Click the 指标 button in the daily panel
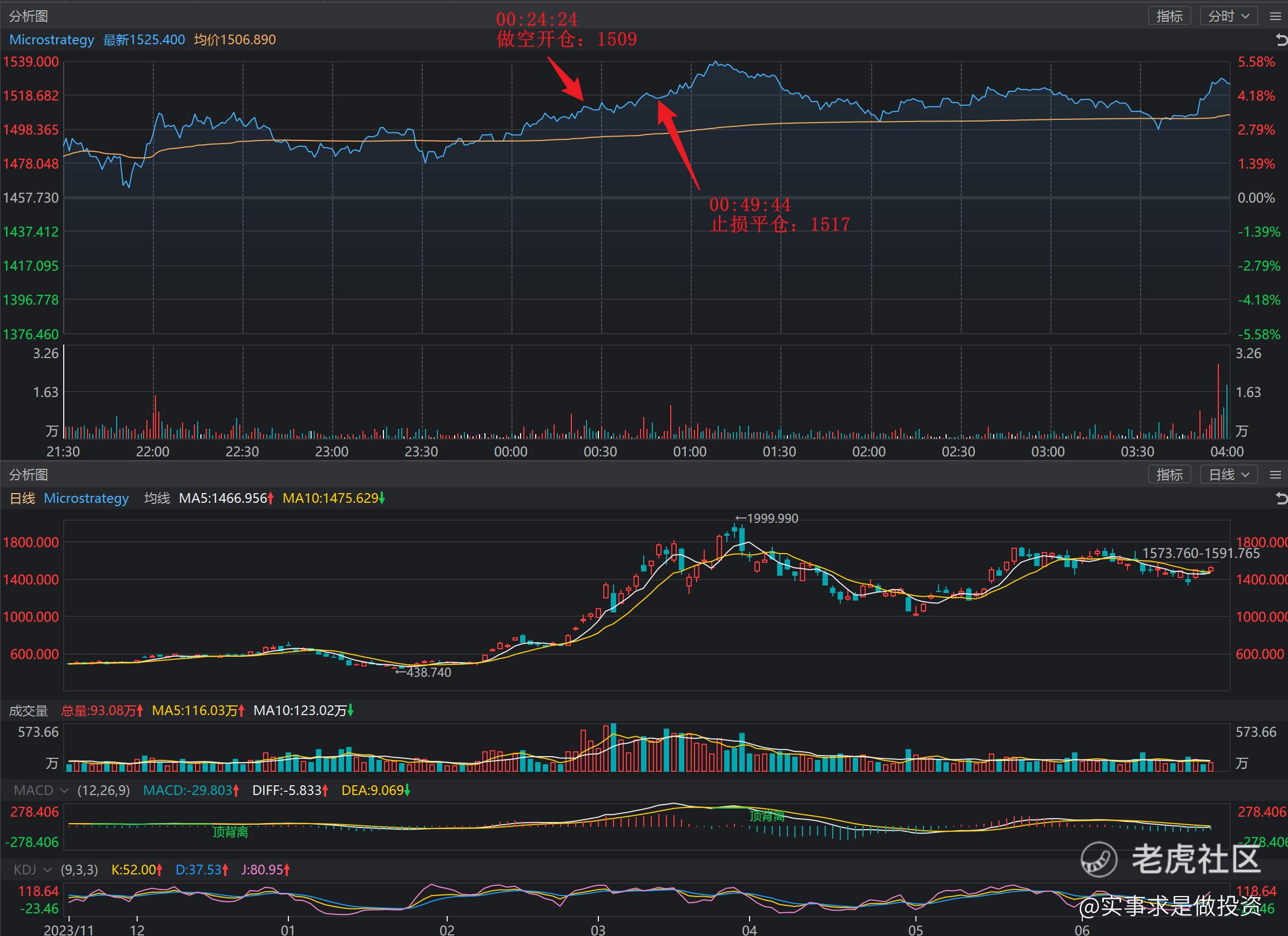This screenshot has height=936, width=1288. click(1169, 475)
